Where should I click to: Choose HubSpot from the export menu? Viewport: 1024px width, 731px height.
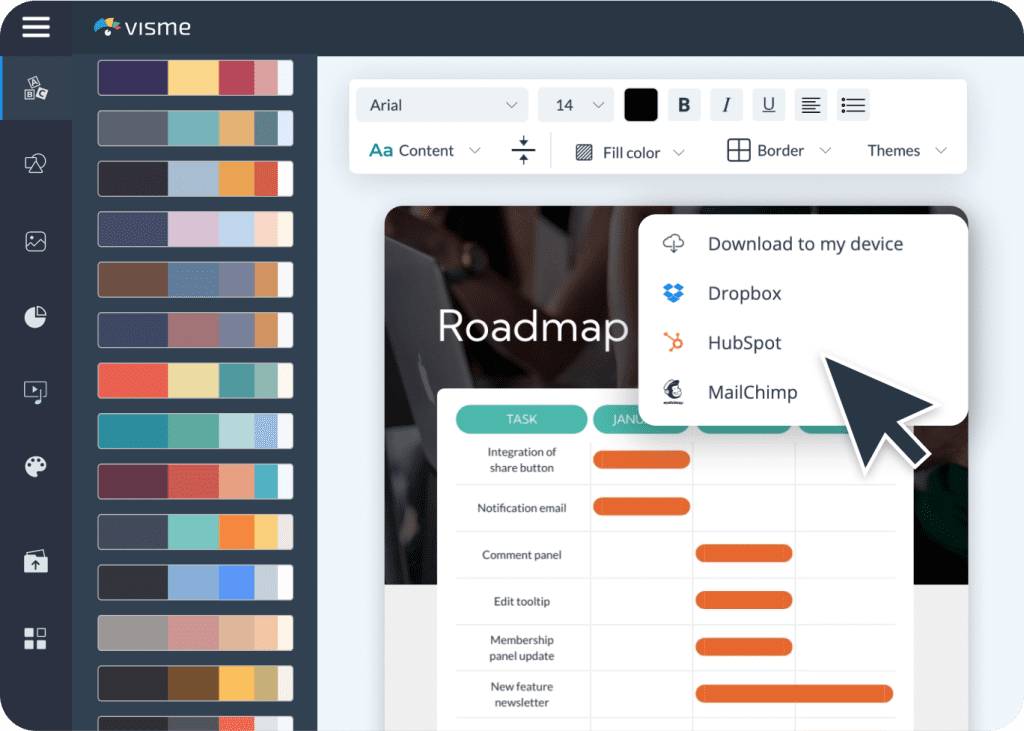click(x=746, y=342)
